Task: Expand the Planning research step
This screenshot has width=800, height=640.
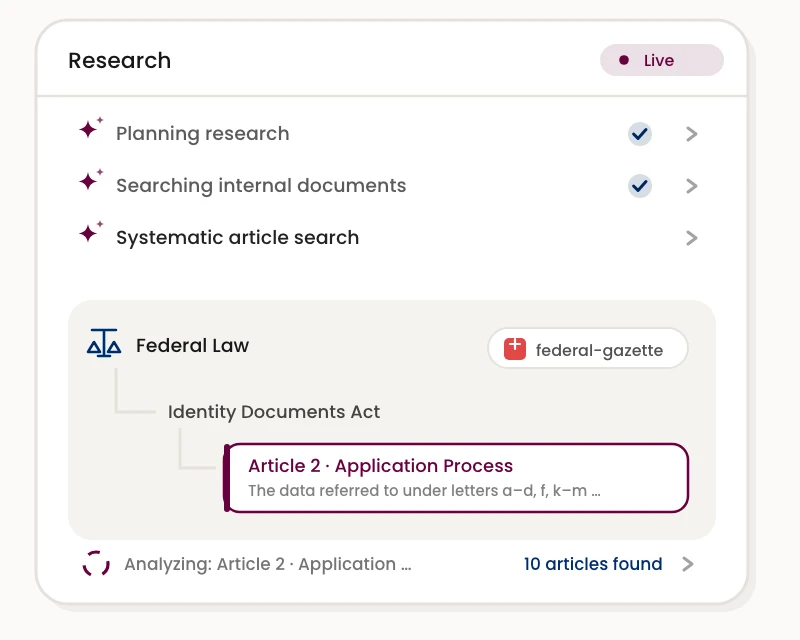Action: (x=692, y=134)
